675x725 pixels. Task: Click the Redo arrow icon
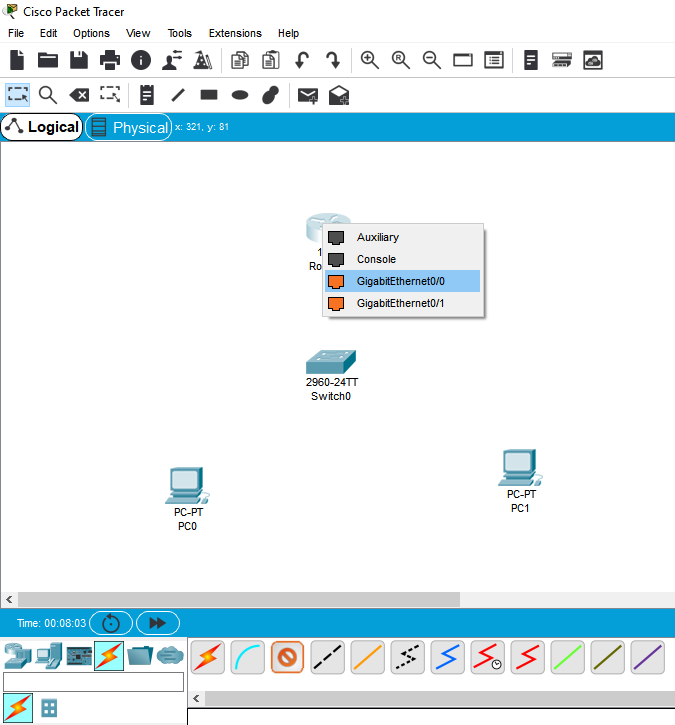(x=333, y=60)
